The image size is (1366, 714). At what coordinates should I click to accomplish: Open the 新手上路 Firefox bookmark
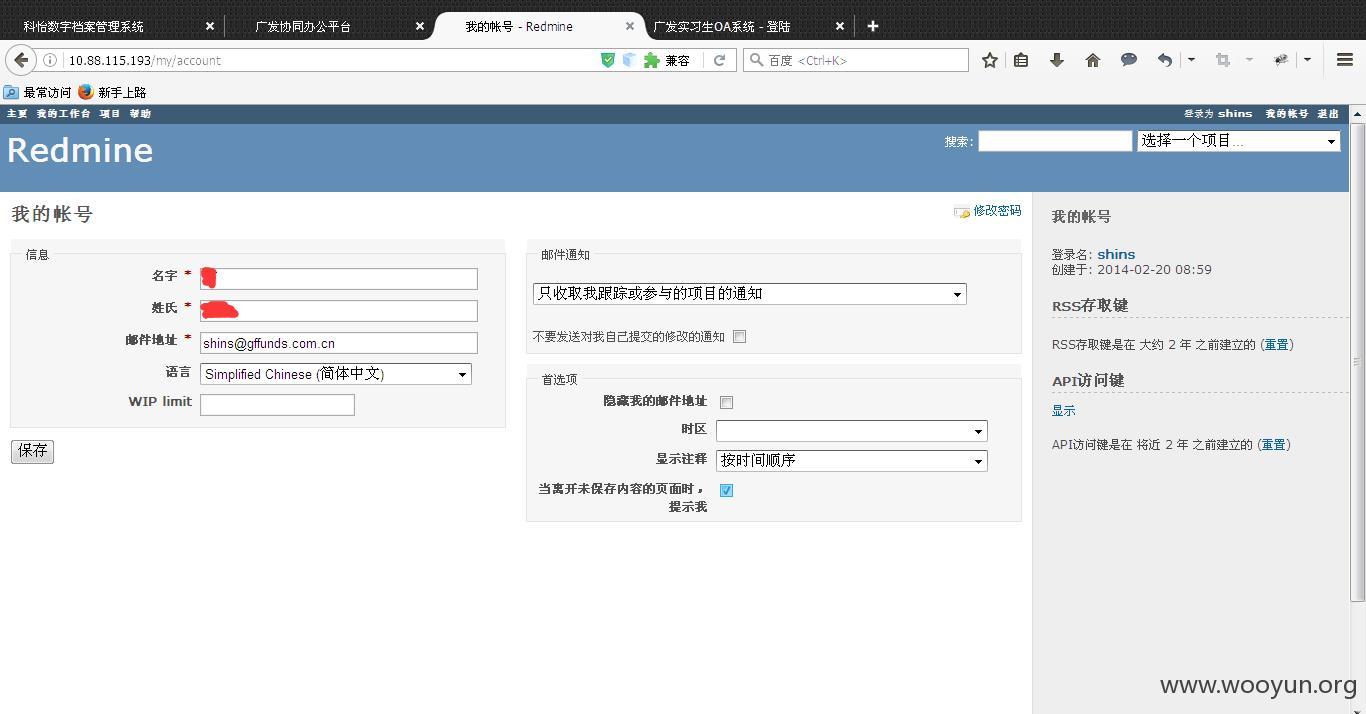pyautogui.click(x=112, y=92)
